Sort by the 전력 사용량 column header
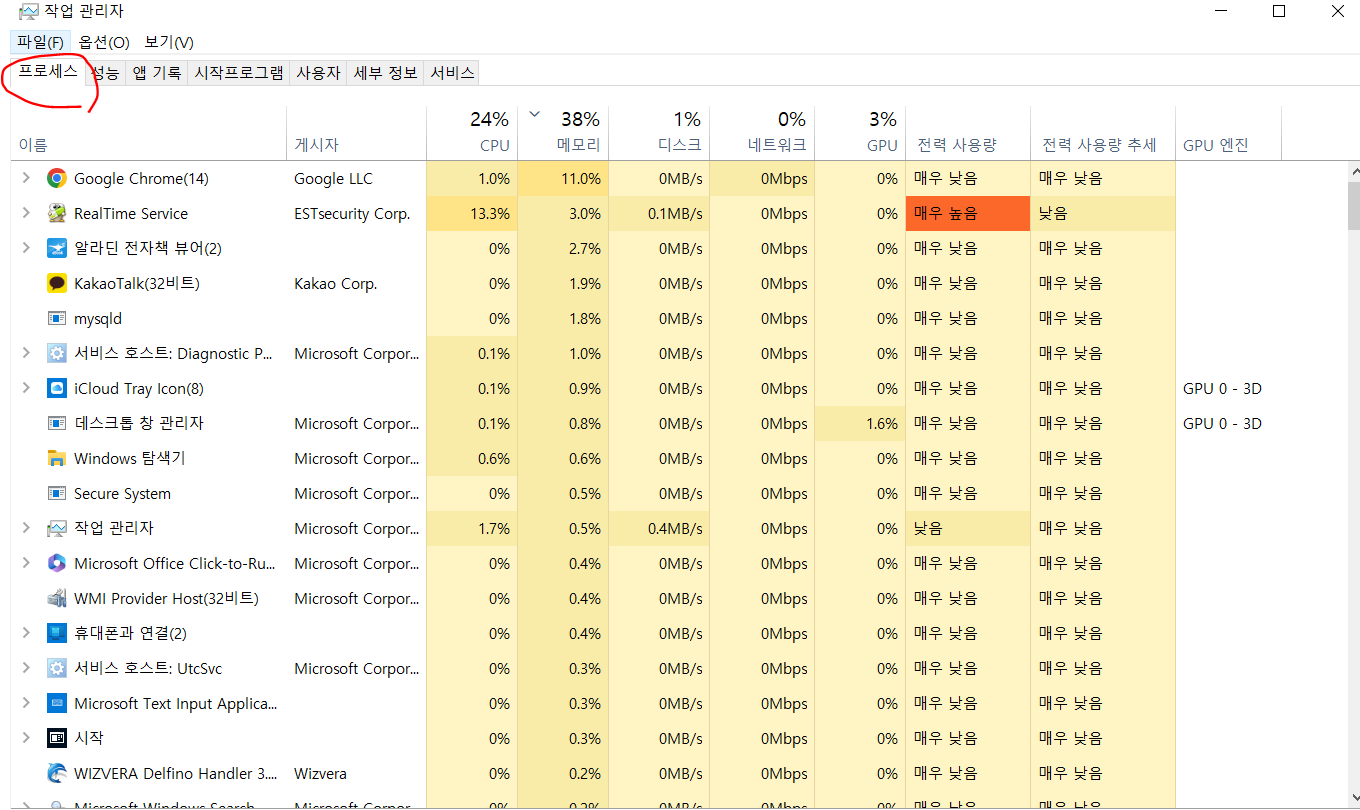 click(x=968, y=133)
